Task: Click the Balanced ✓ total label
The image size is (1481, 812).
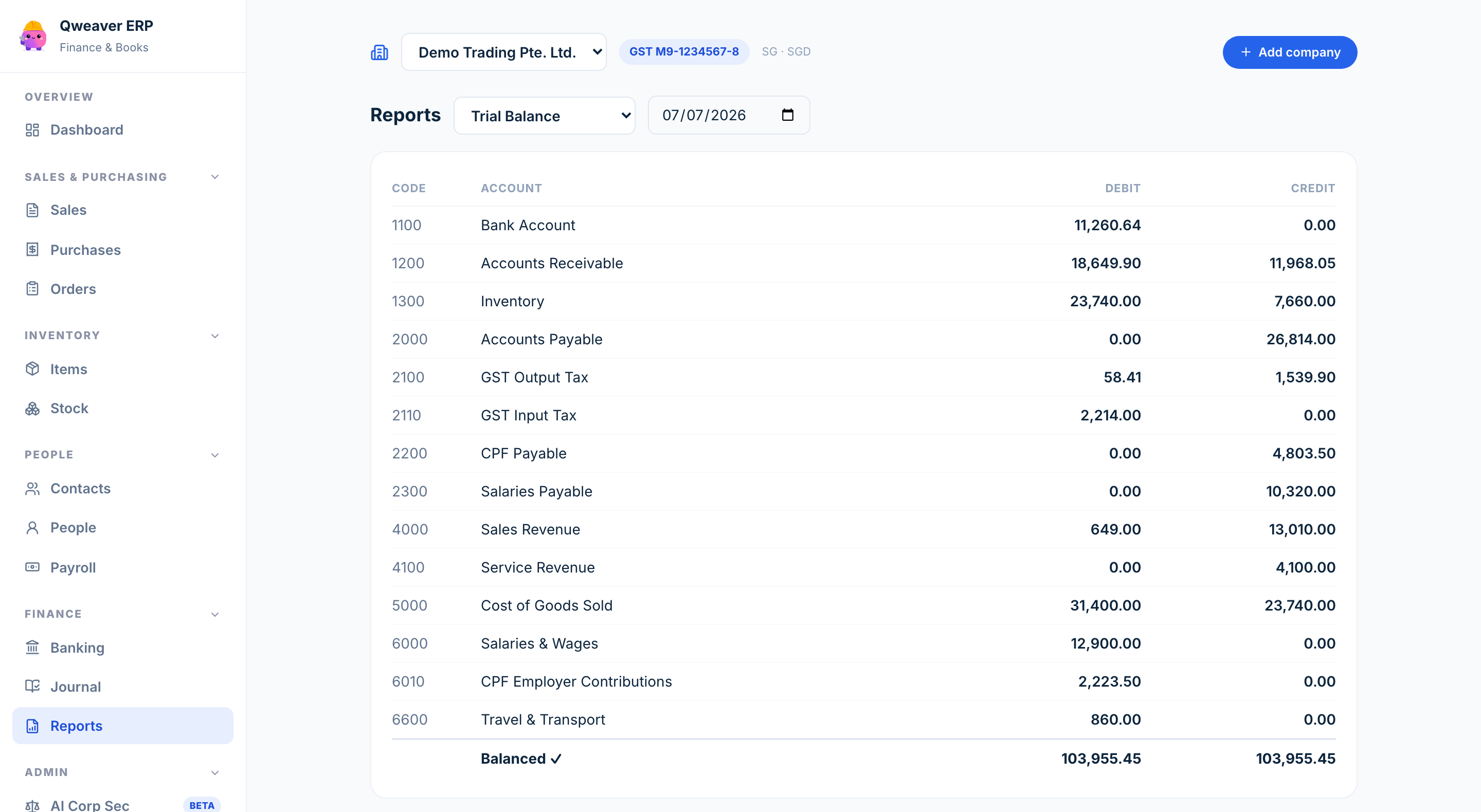Action: tap(521, 759)
